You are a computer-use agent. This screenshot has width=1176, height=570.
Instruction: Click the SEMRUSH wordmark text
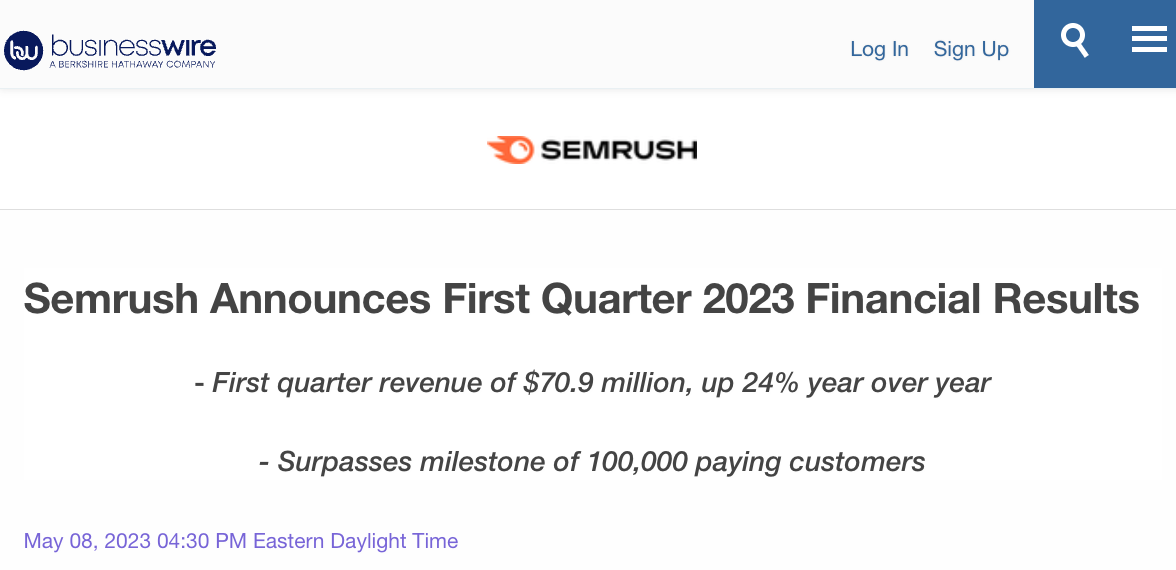pos(618,151)
